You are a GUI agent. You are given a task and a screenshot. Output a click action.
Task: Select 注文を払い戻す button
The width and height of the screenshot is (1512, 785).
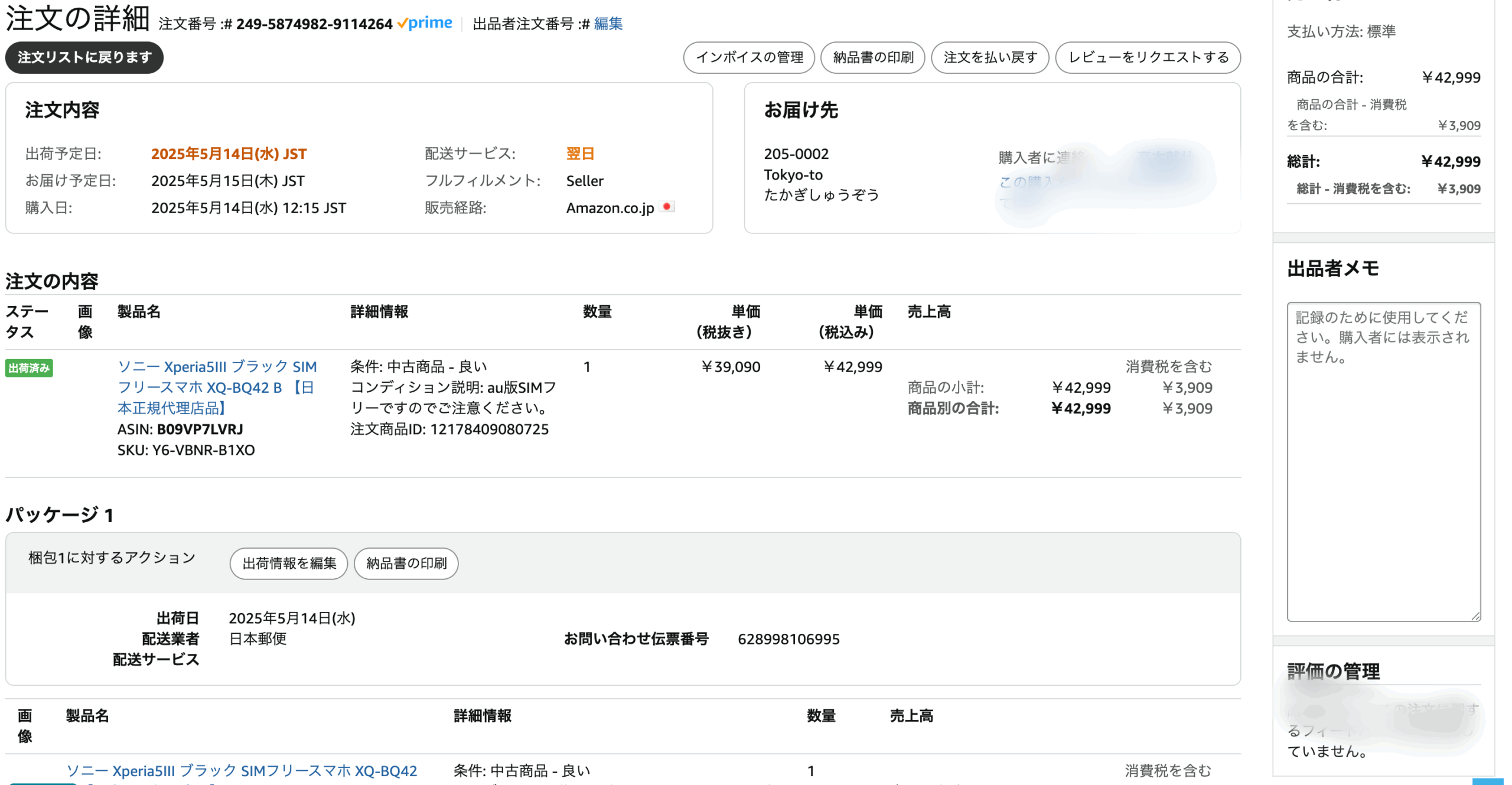990,57
